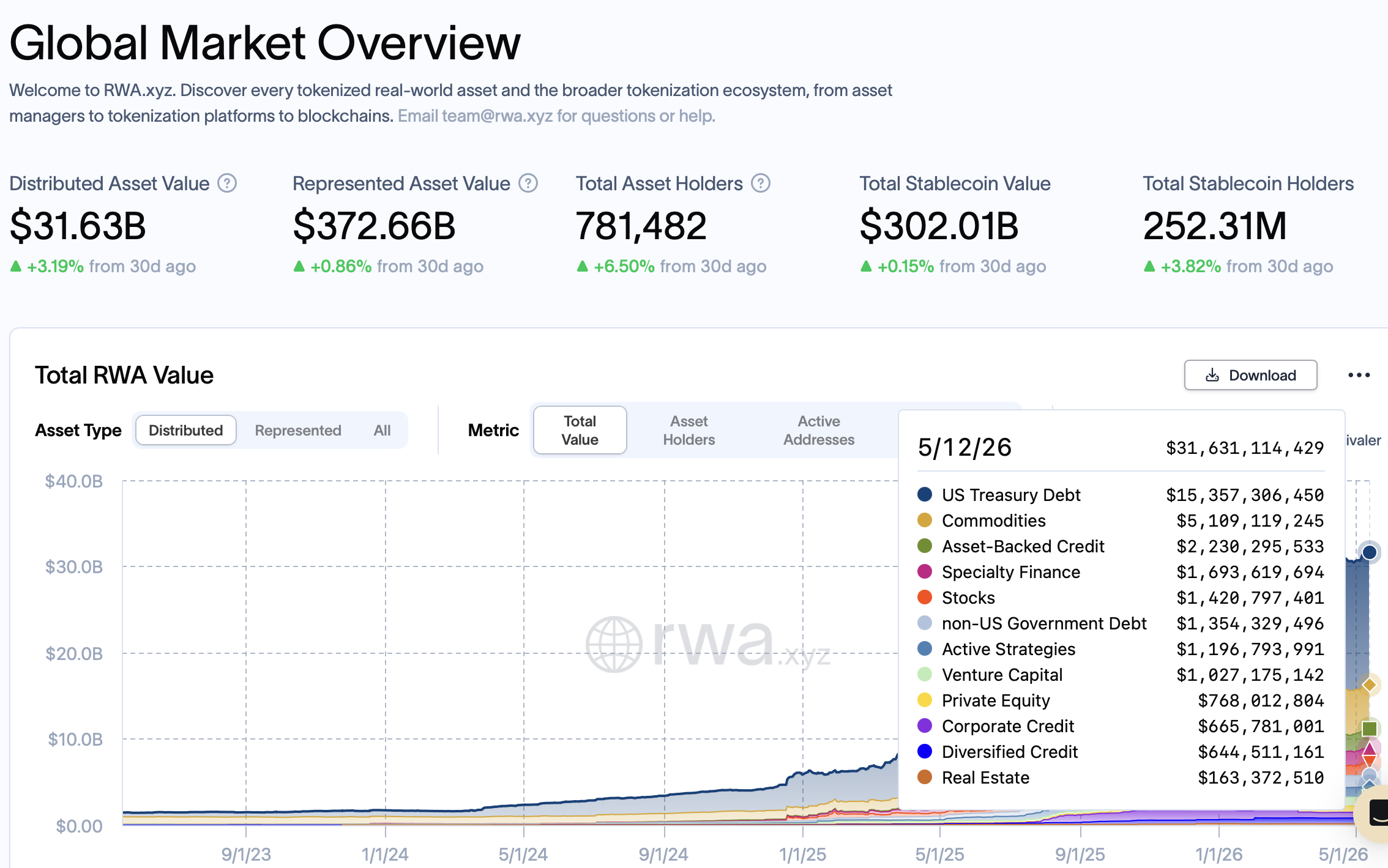1388x868 pixels.
Task: Switch asset type to Represented
Action: pos(298,430)
